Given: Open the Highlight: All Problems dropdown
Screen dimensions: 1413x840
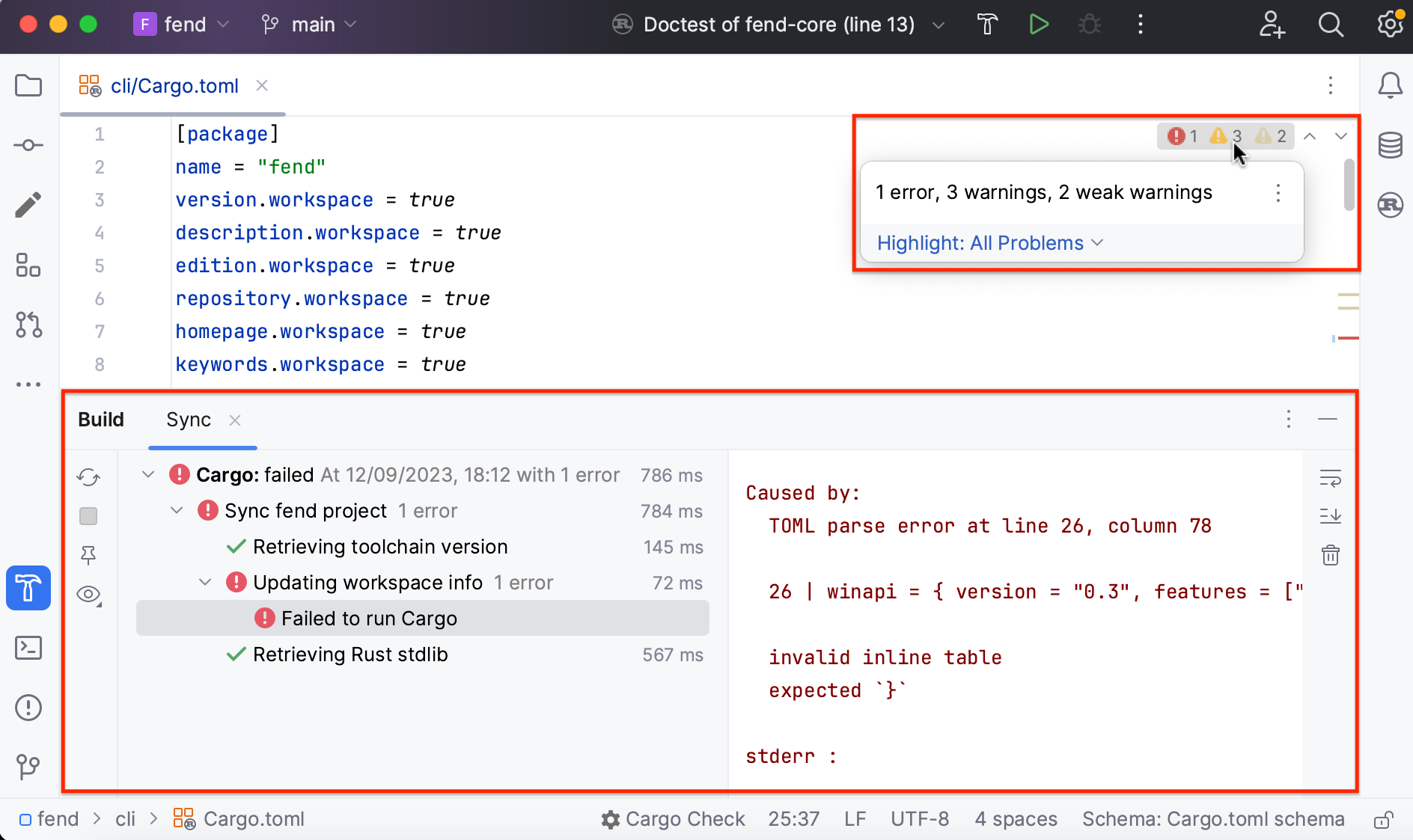Looking at the screenshot, I should coord(989,242).
